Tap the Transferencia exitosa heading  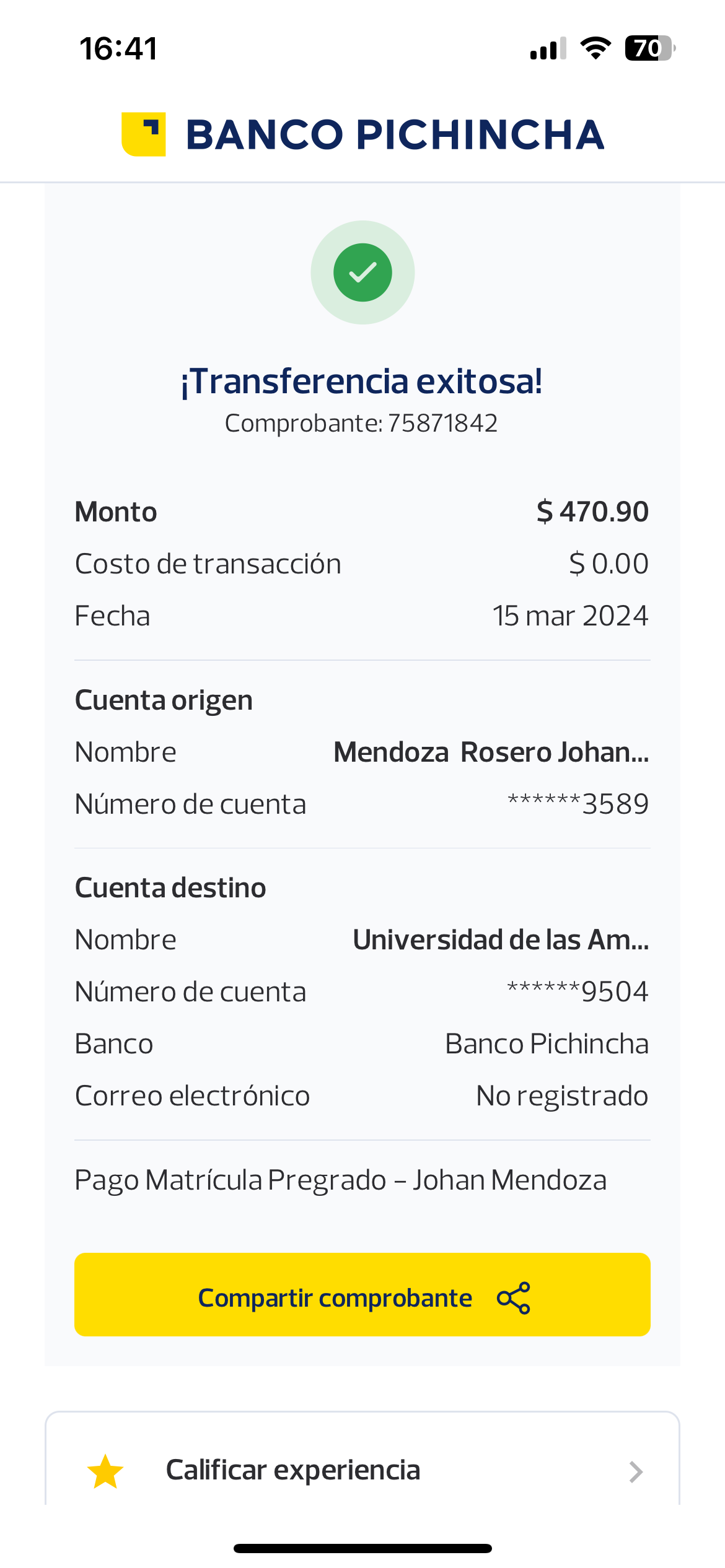[362, 381]
